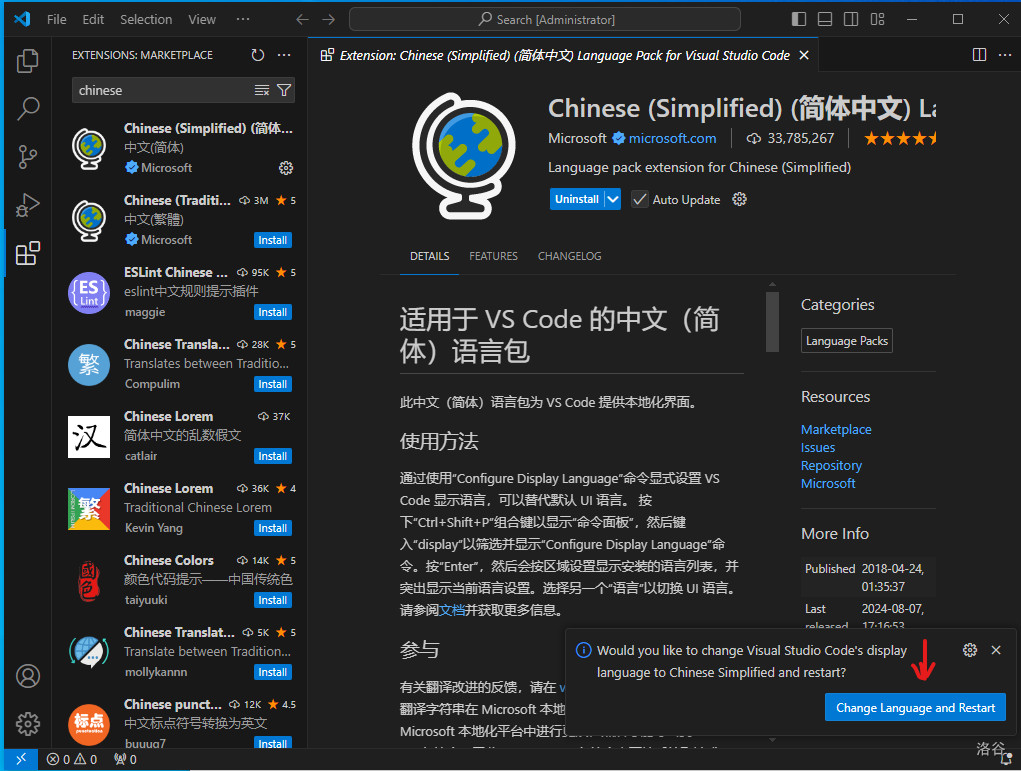Toggle the secondary side bar button
The image size is (1021, 771).
(851, 20)
